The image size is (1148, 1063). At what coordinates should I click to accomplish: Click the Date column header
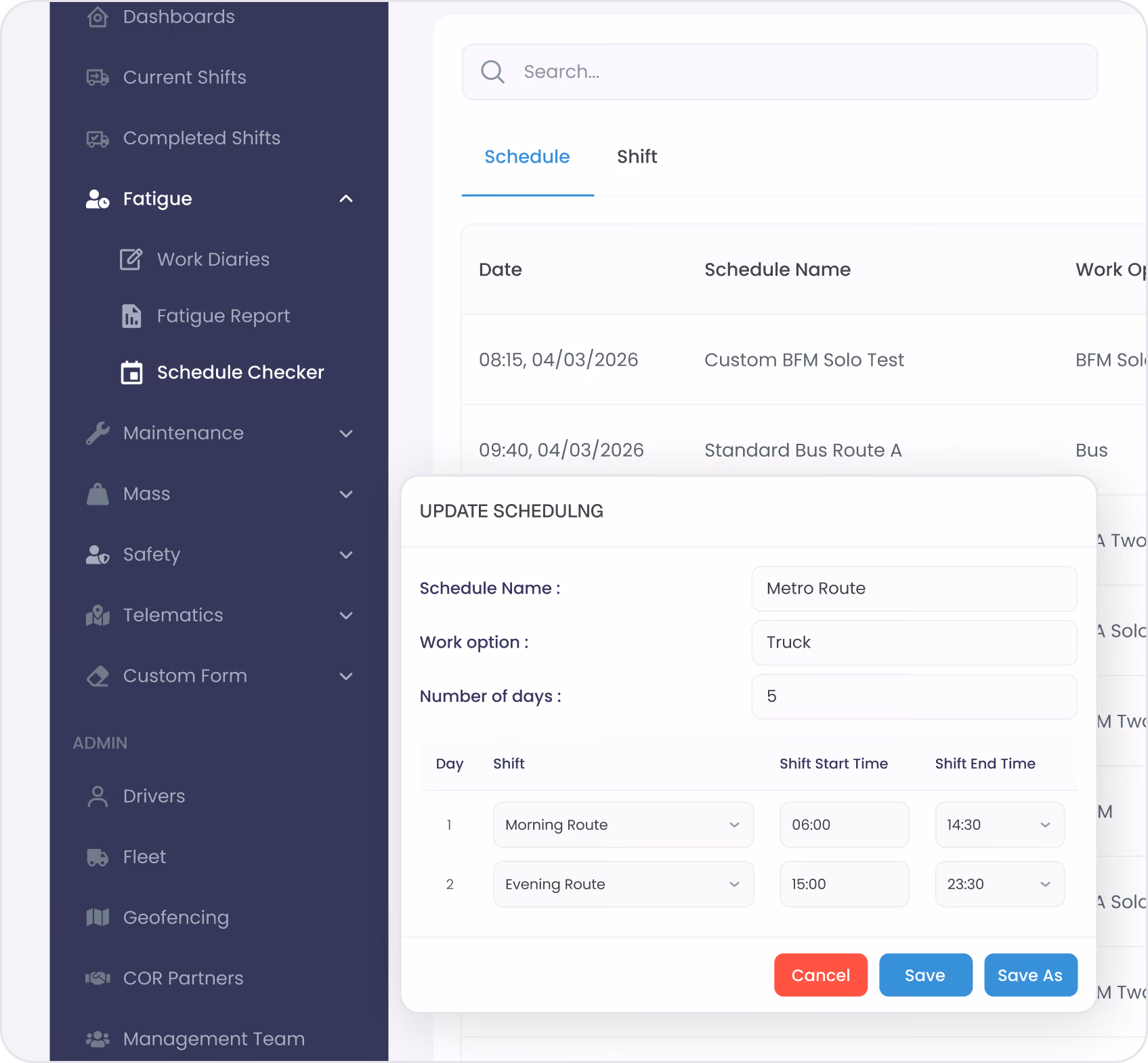tap(500, 270)
